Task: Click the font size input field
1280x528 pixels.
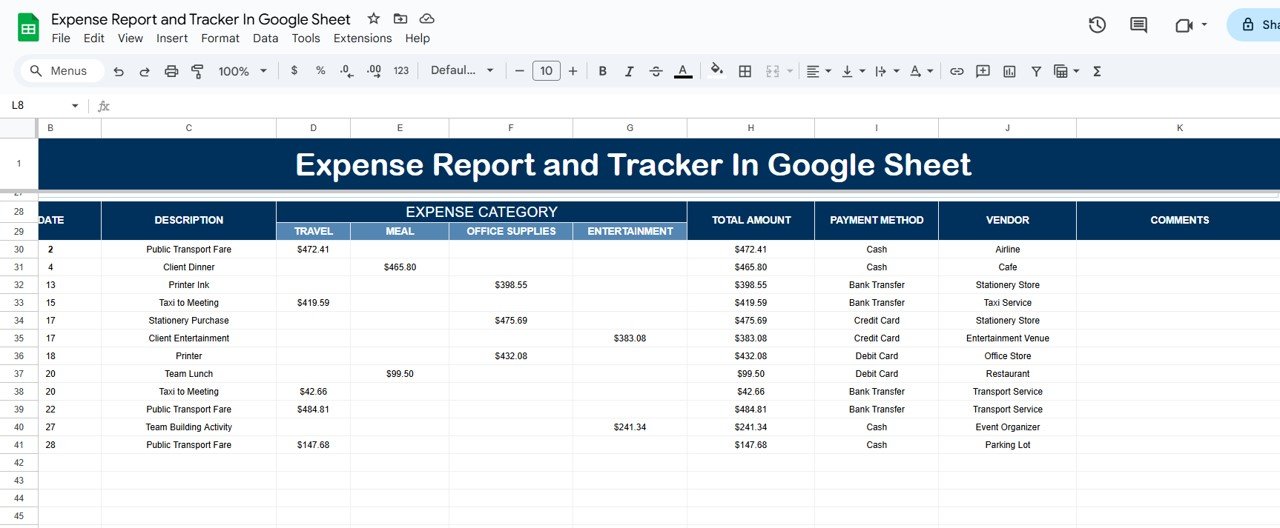Action: tap(546, 71)
